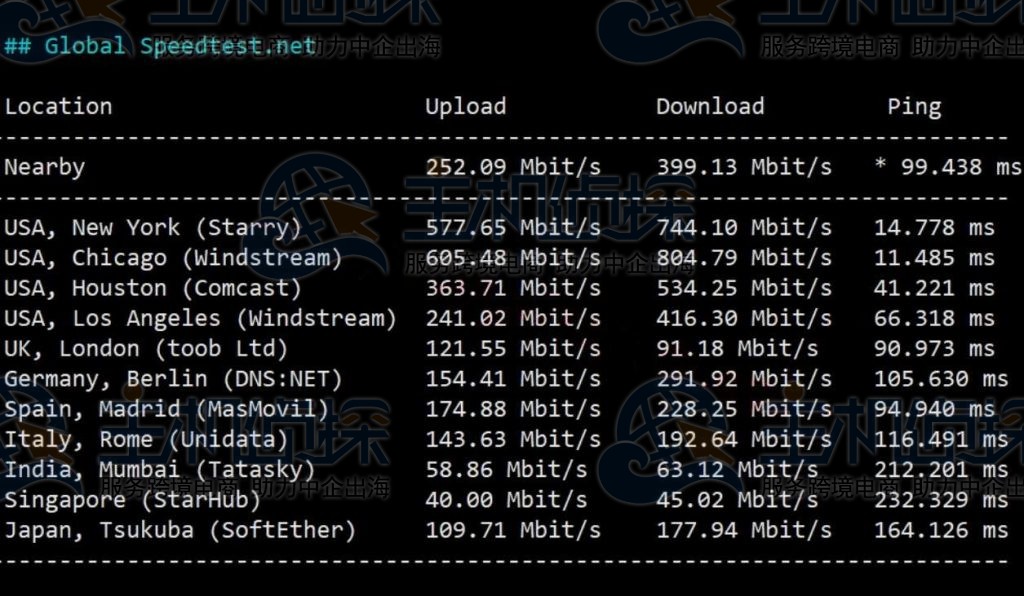The height and width of the screenshot is (596, 1024).
Task: Click the Download column header
Action: tap(709, 107)
